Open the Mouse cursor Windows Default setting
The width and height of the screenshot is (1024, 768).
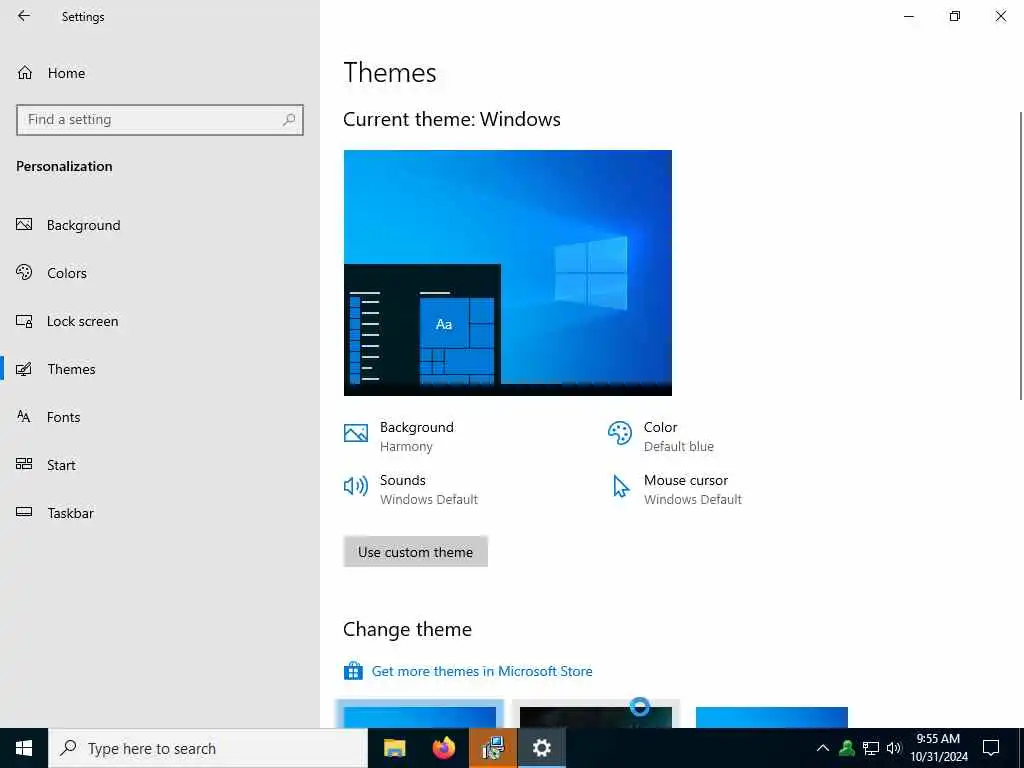coord(675,489)
